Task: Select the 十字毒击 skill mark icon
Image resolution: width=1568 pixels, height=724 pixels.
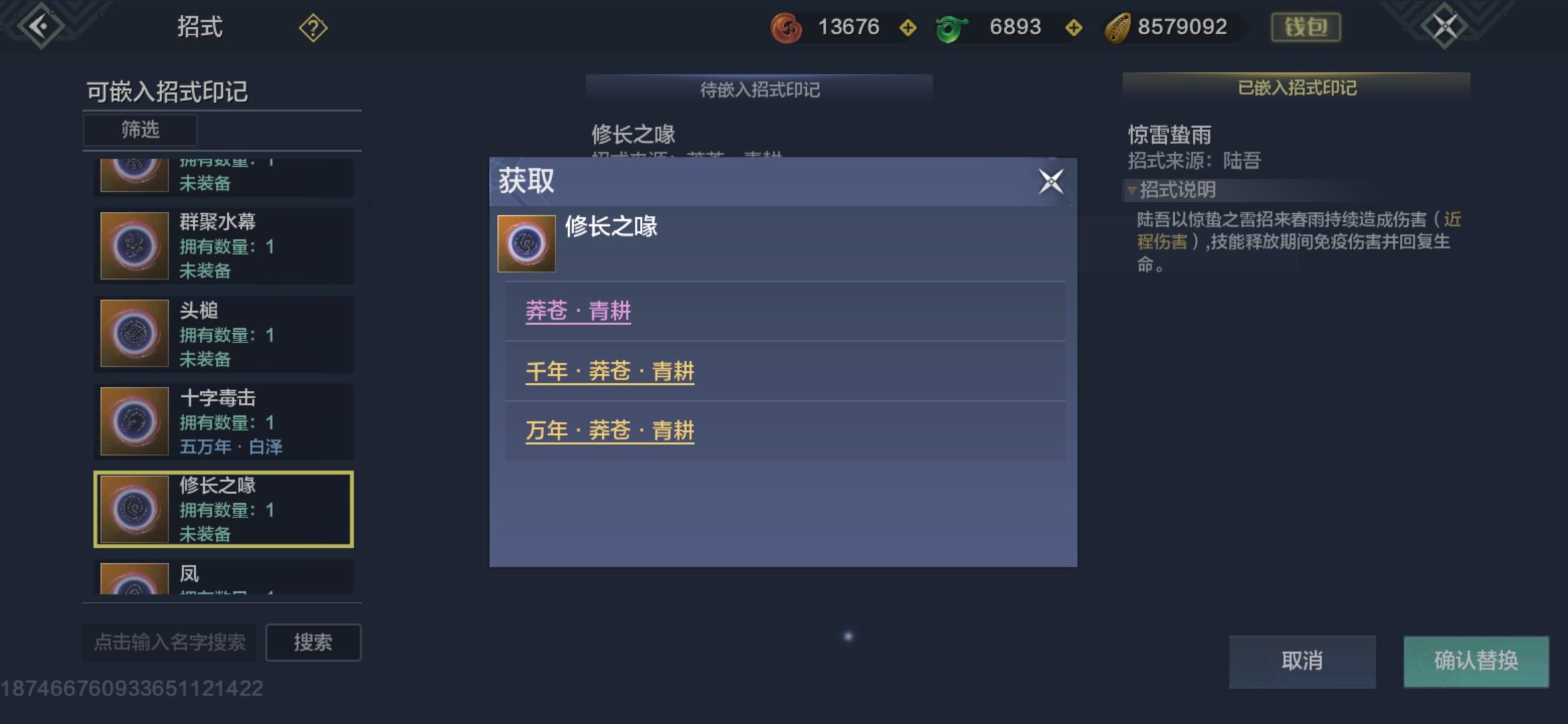Action: point(134,421)
